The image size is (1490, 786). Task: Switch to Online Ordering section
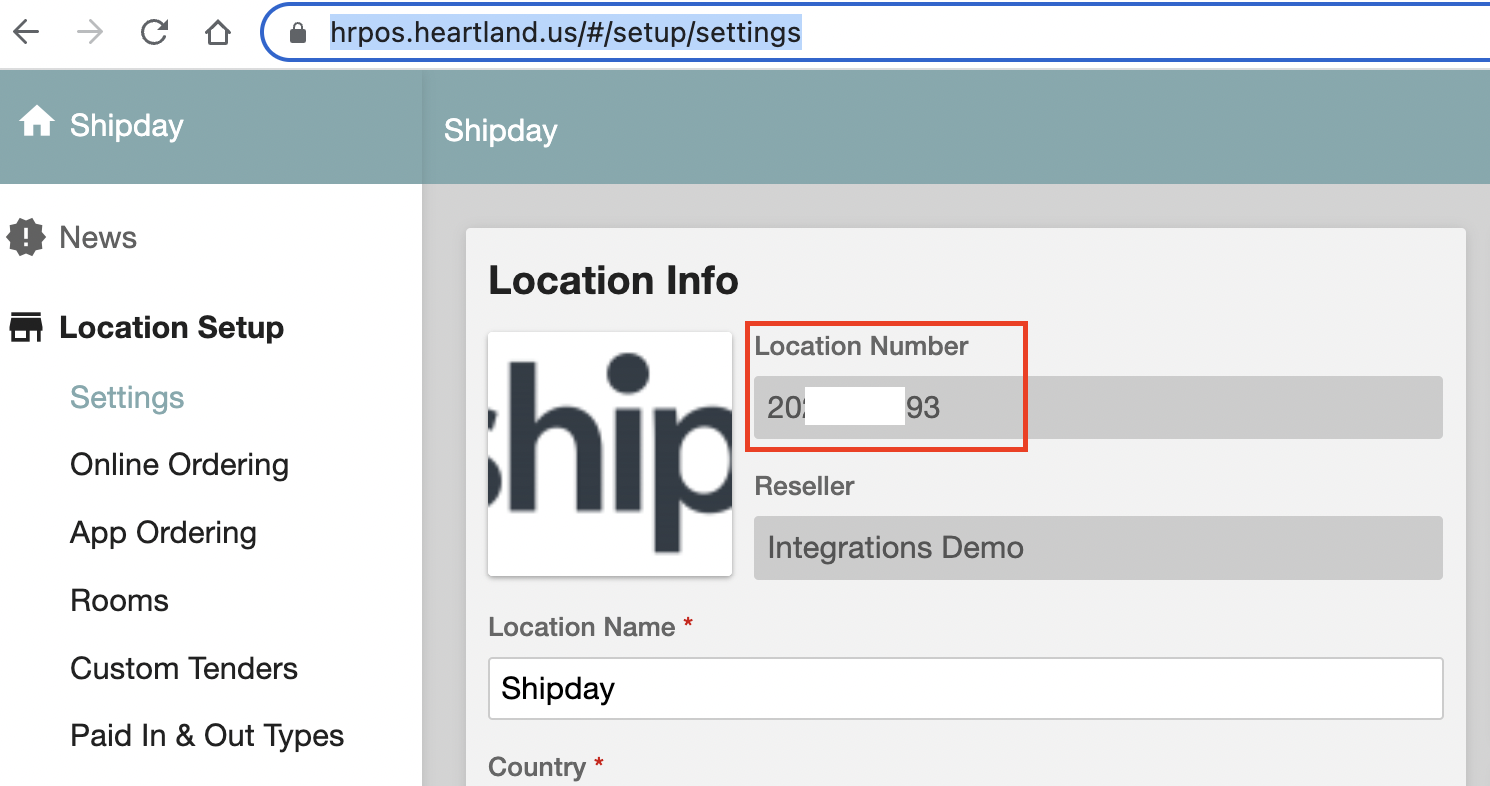pyautogui.click(x=179, y=464)
